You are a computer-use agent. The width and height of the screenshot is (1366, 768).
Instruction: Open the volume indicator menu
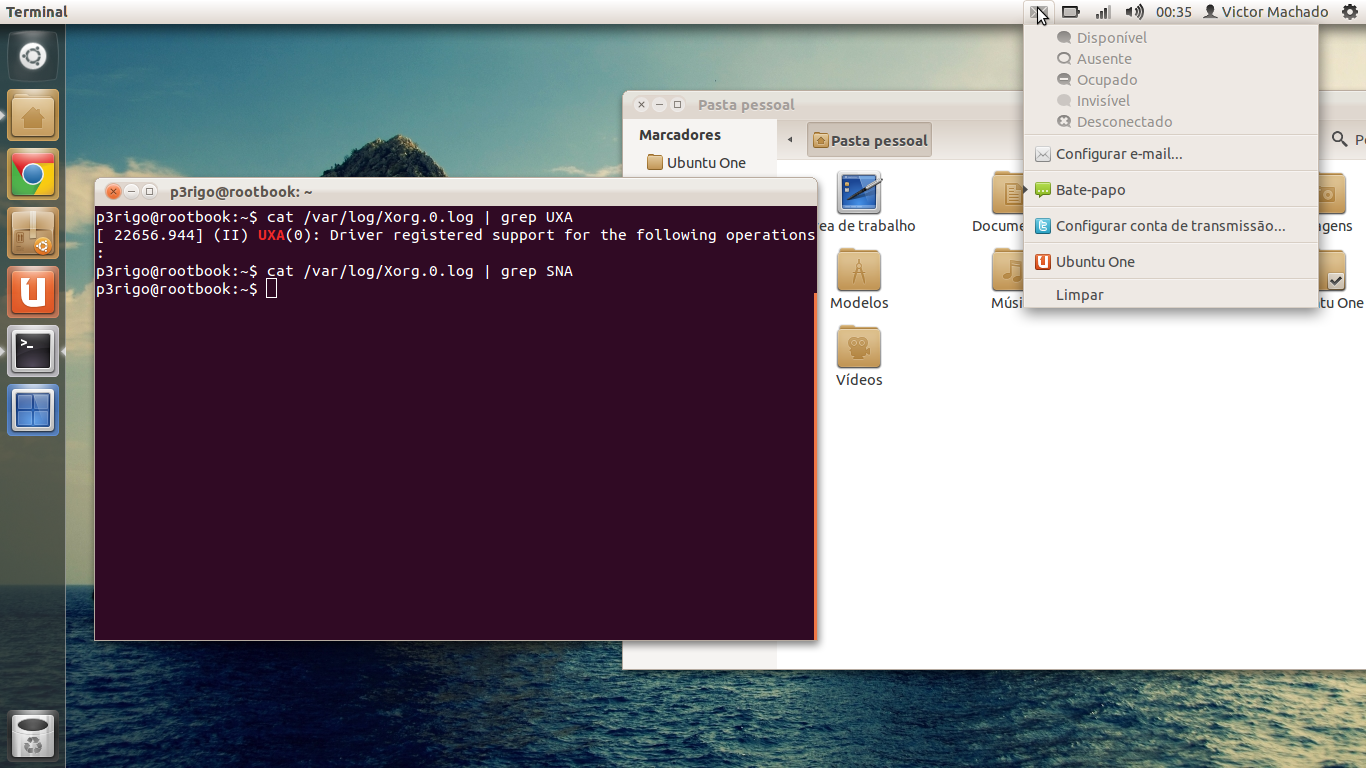point(1134,12)
